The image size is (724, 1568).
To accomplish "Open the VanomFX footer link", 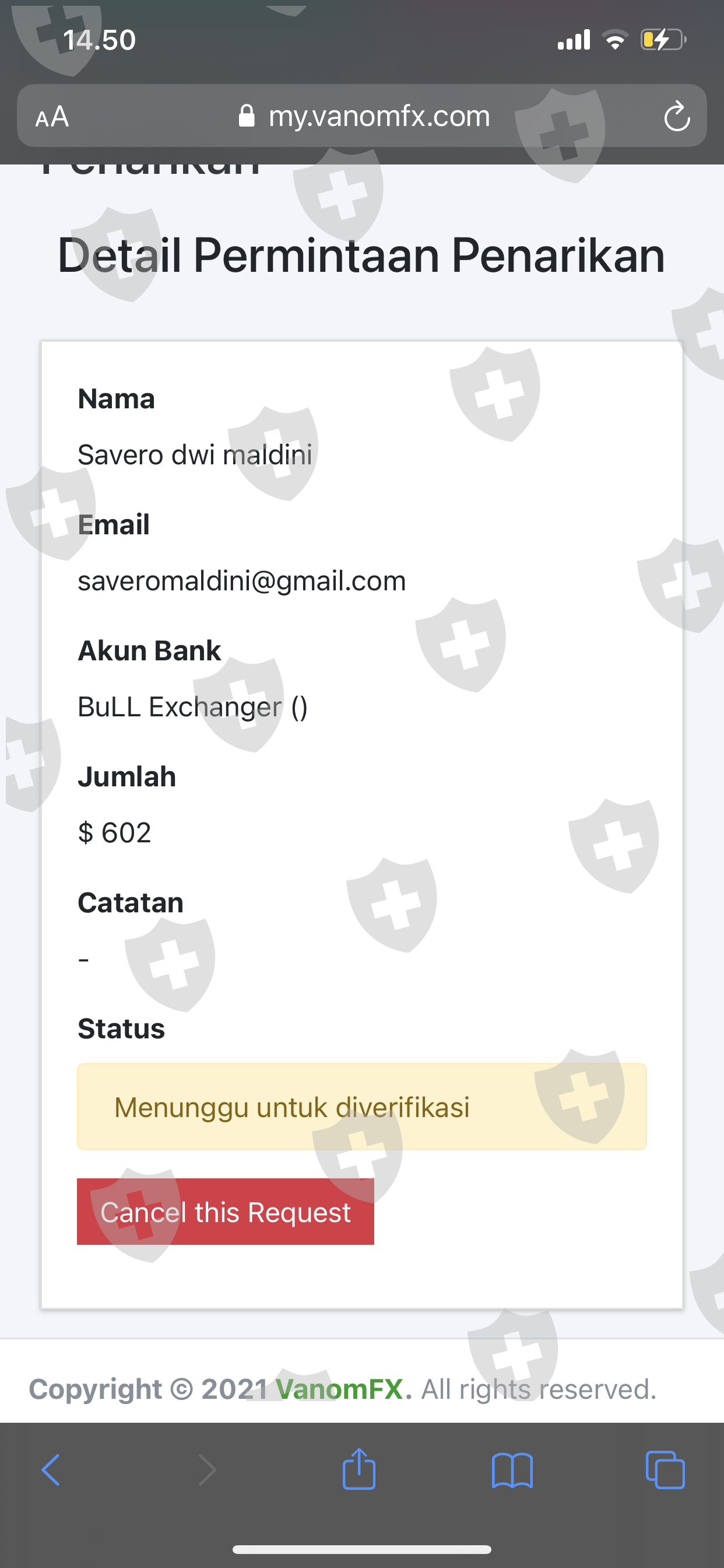I will pos(339,1389).
